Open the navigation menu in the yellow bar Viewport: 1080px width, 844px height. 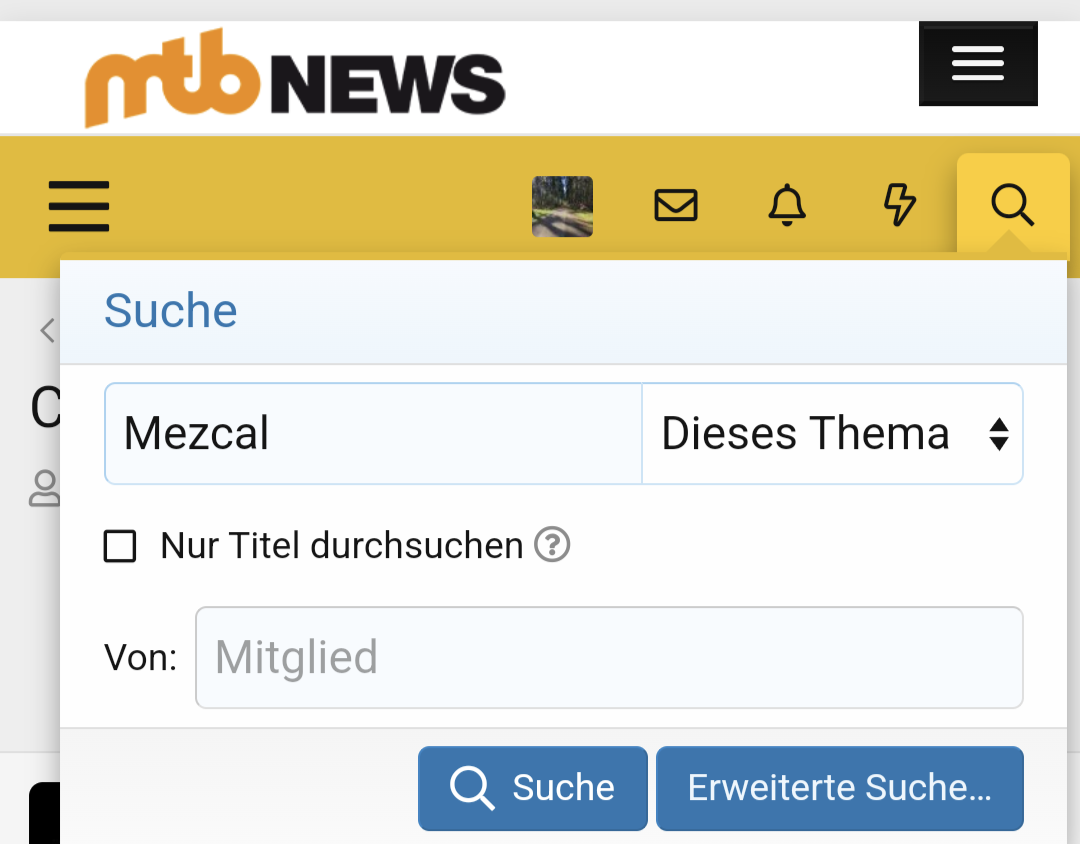[x=79, y=206]
